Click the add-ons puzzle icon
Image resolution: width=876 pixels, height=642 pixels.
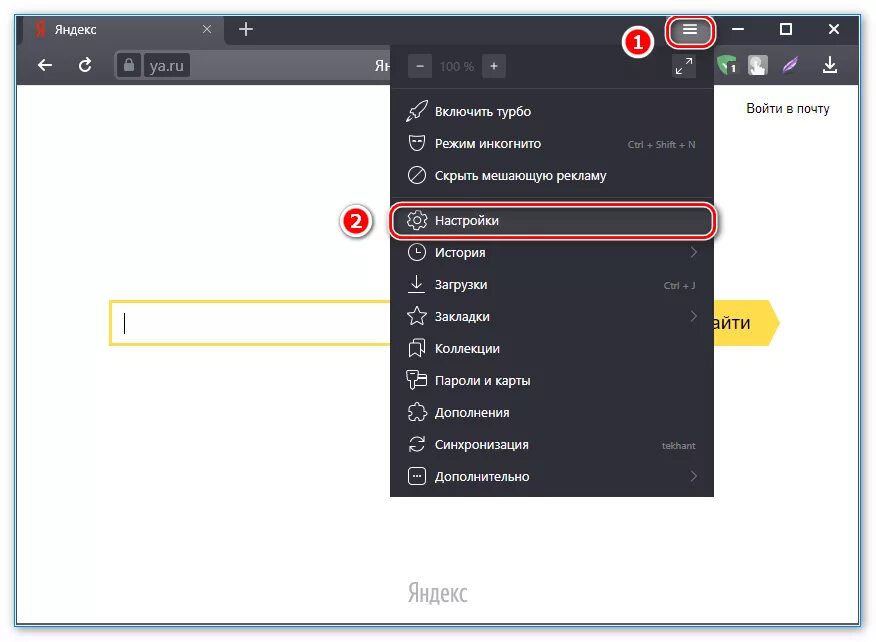(417, 412)
